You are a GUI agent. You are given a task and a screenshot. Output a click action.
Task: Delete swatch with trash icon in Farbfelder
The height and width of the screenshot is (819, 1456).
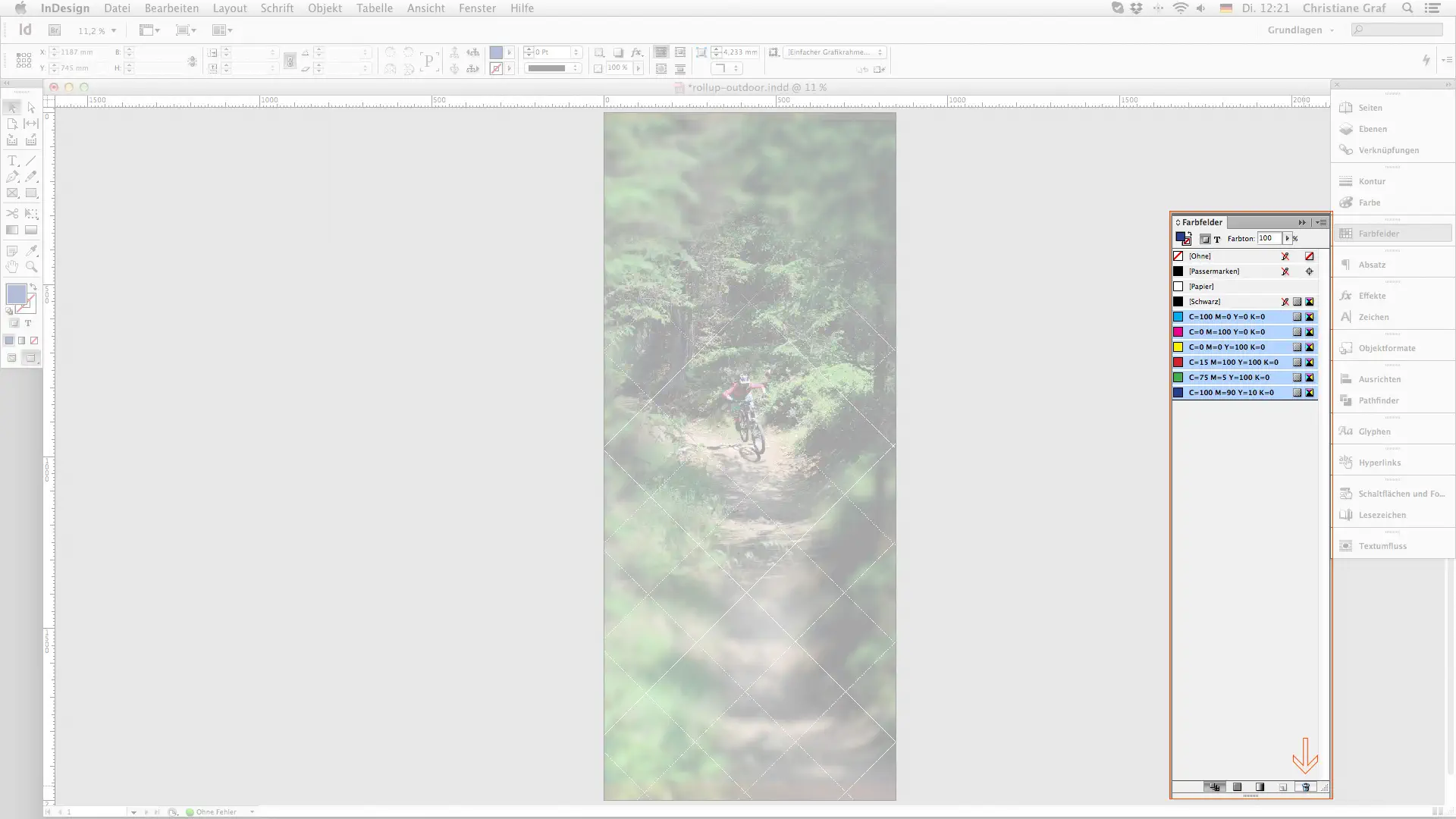click(x=1306, y=787)
